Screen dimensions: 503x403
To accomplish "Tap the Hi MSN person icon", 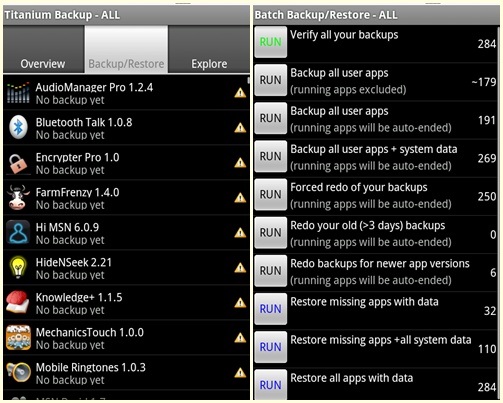I will coord(18,233).
